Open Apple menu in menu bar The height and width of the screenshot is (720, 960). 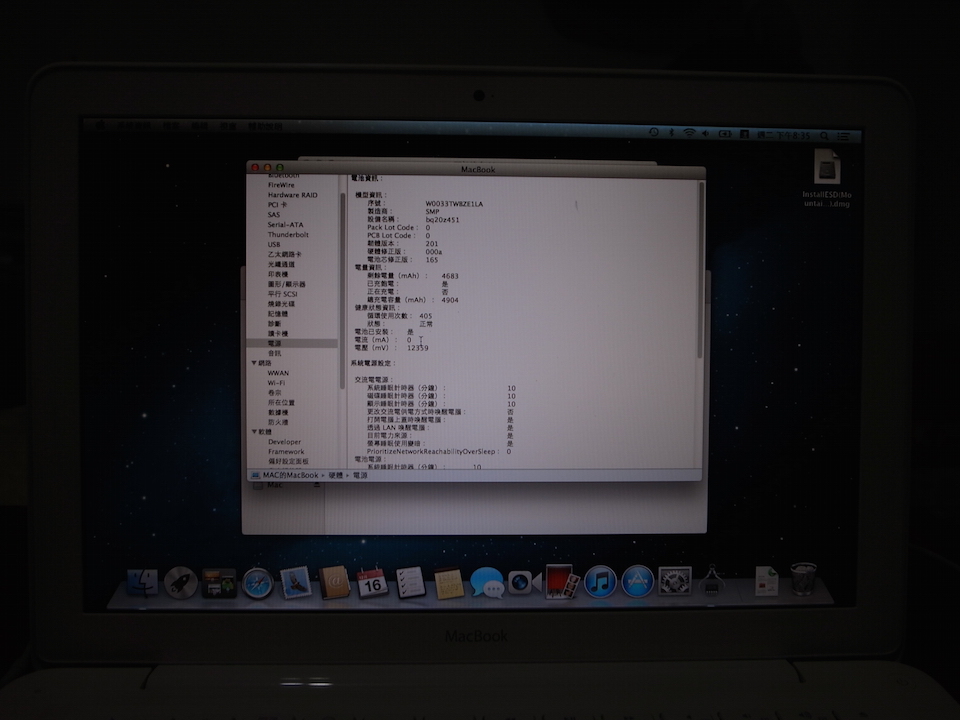point(100,126)
